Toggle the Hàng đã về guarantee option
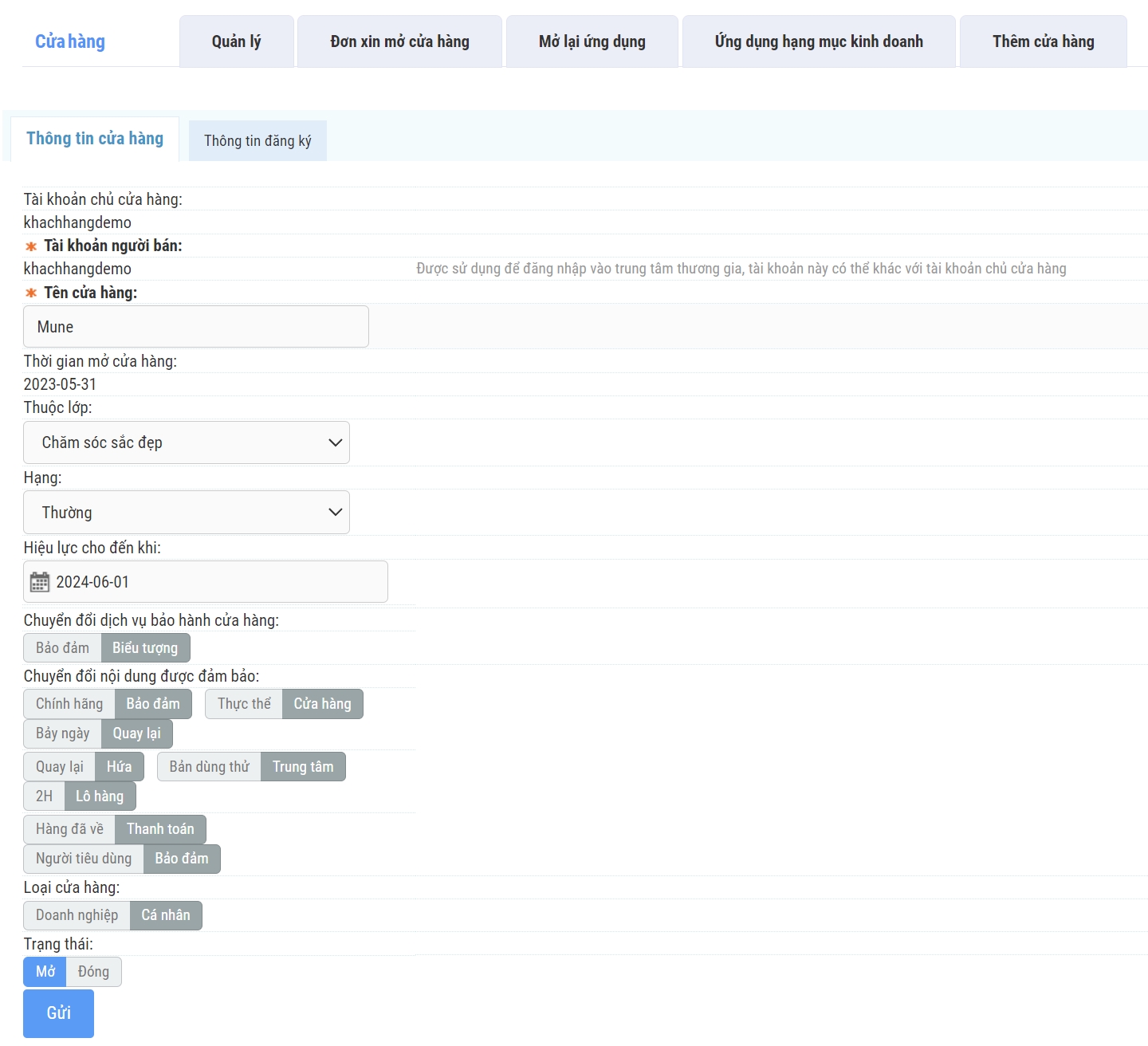Image resolution: width=1148 pixels, height=1046 pixels. (x=69, y=829)
